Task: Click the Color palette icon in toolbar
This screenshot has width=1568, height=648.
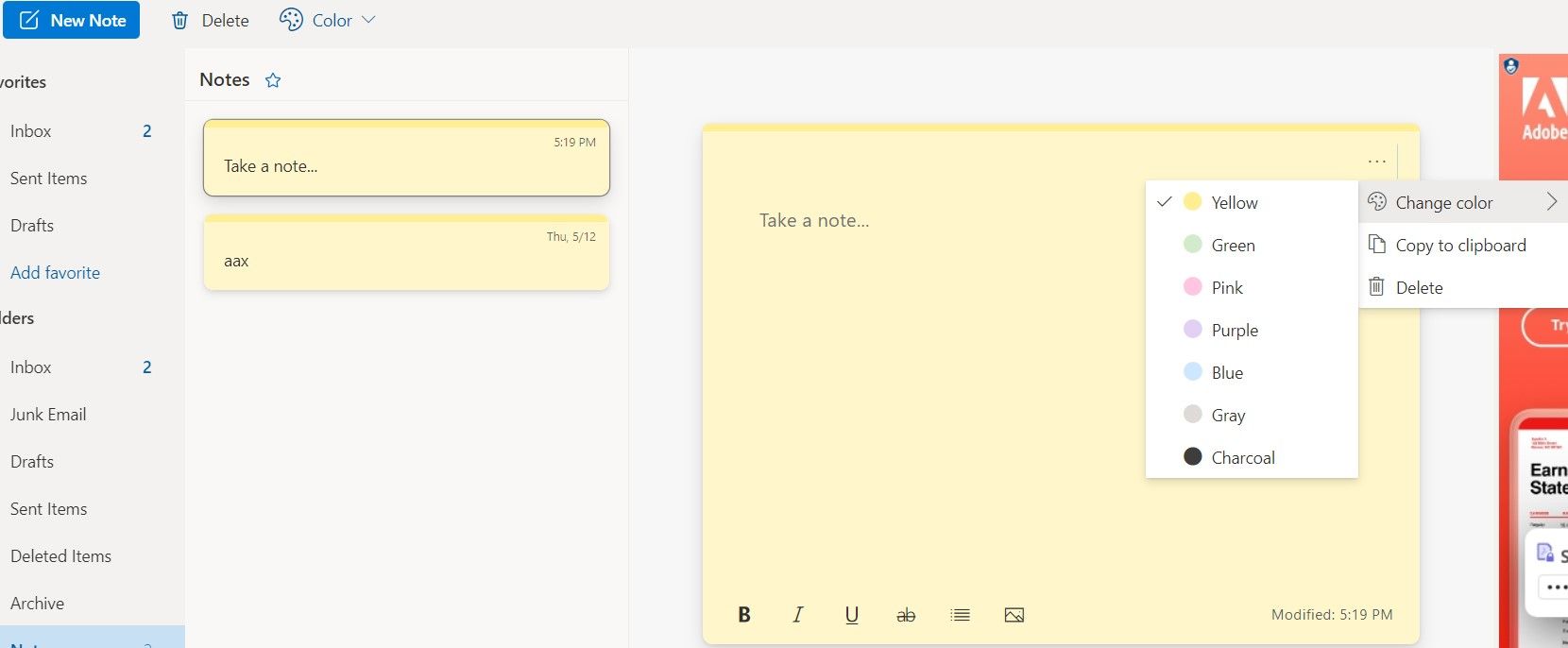Action: [291, 20]
